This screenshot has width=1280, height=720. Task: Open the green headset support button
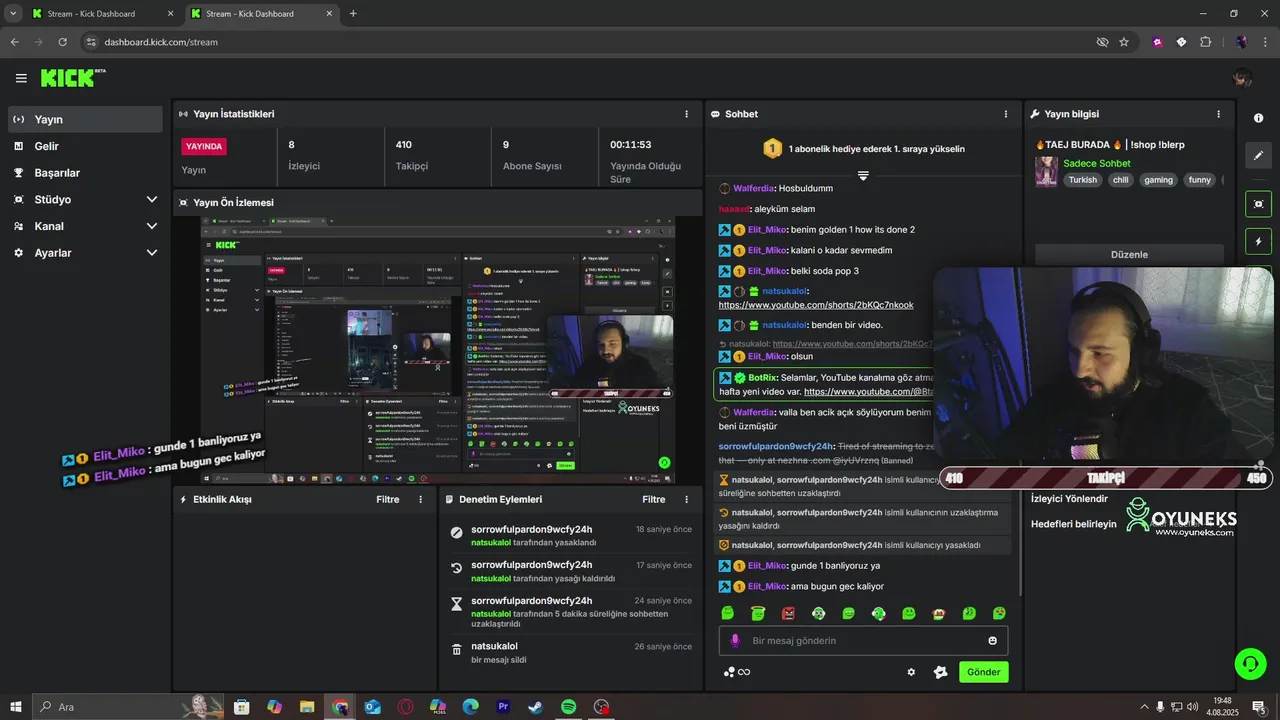click(x=1249, y=663)
